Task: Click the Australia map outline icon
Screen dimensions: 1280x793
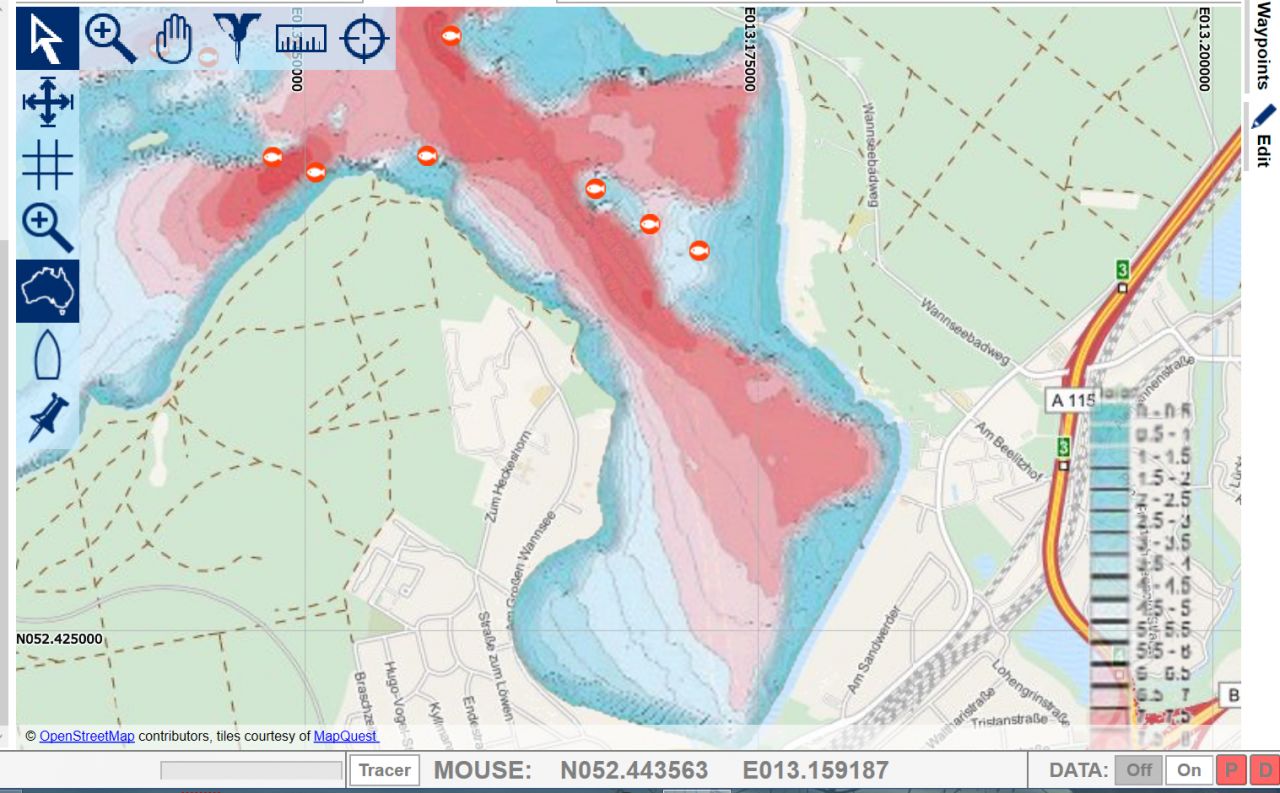Action: coord(47,291)
